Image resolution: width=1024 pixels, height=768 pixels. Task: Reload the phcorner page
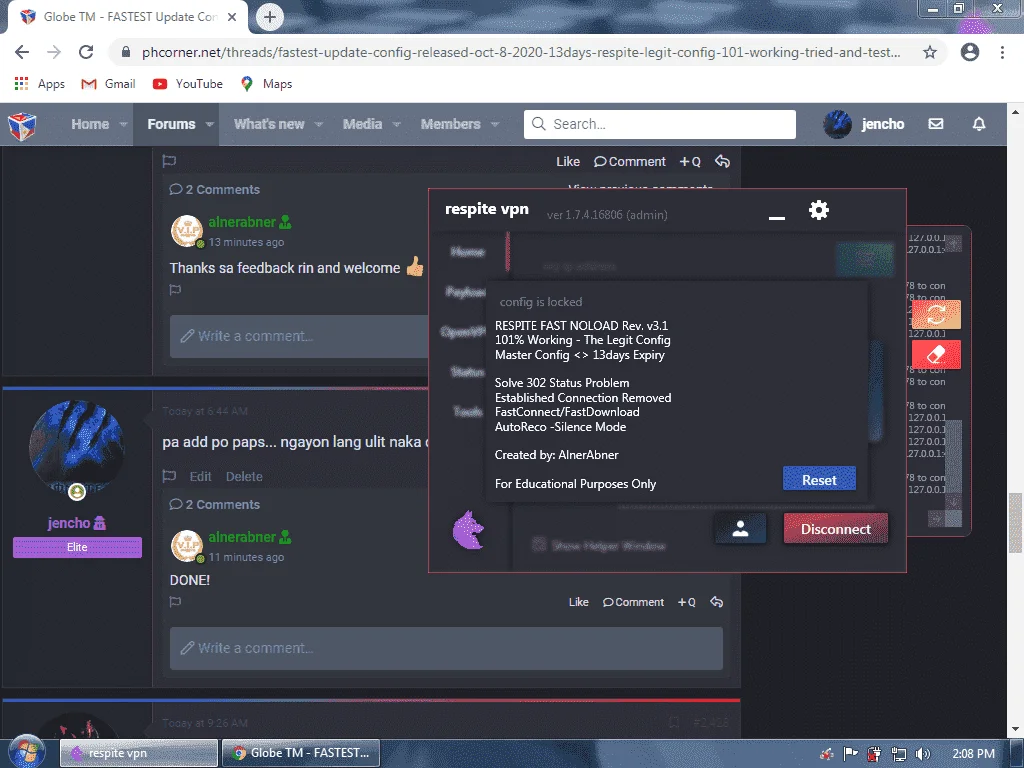tap(86, 52)
